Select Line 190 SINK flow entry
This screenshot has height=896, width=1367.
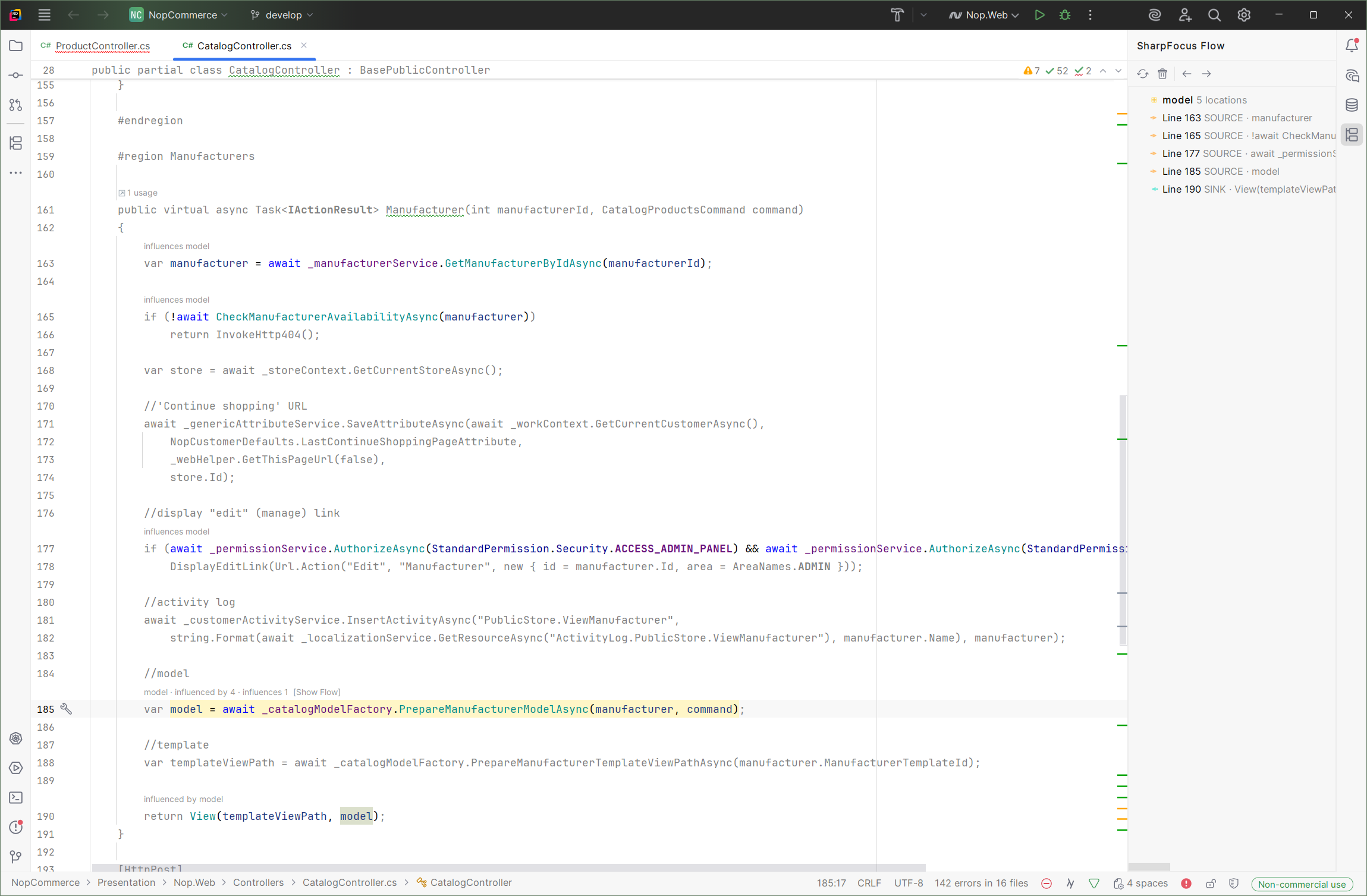click(x=1247, y=190)
